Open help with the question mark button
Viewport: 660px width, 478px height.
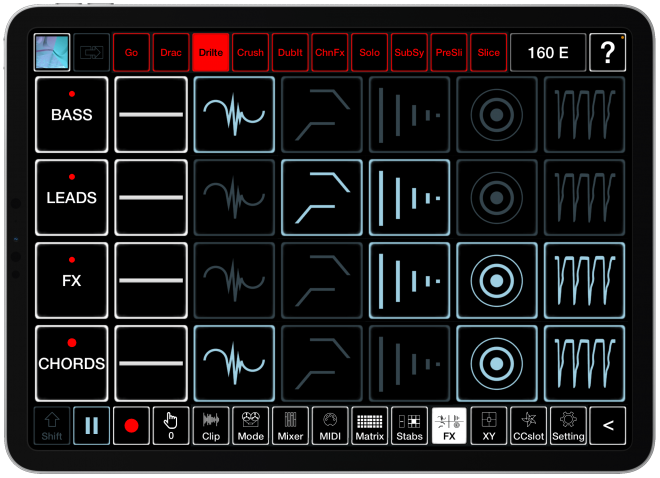click(607, 52)
